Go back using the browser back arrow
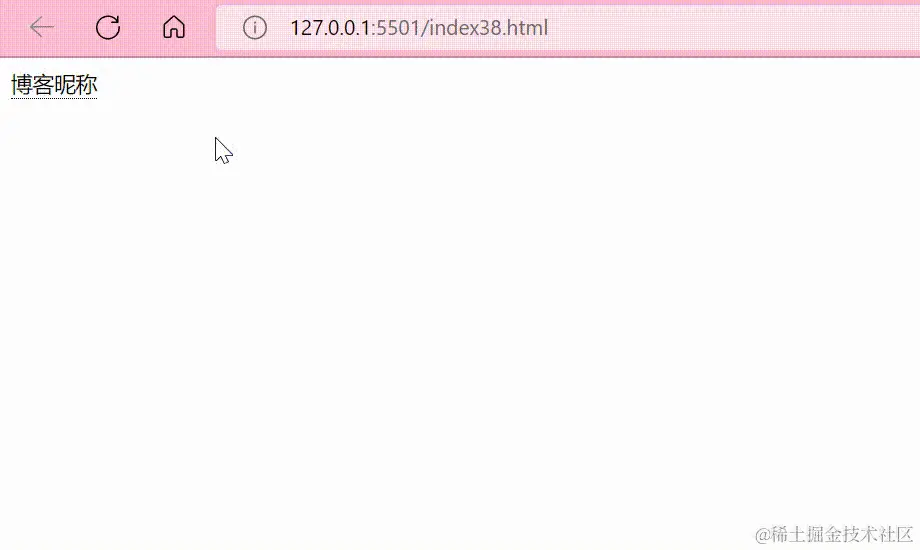Screen dimensions: 920x550 coord(42,27)
